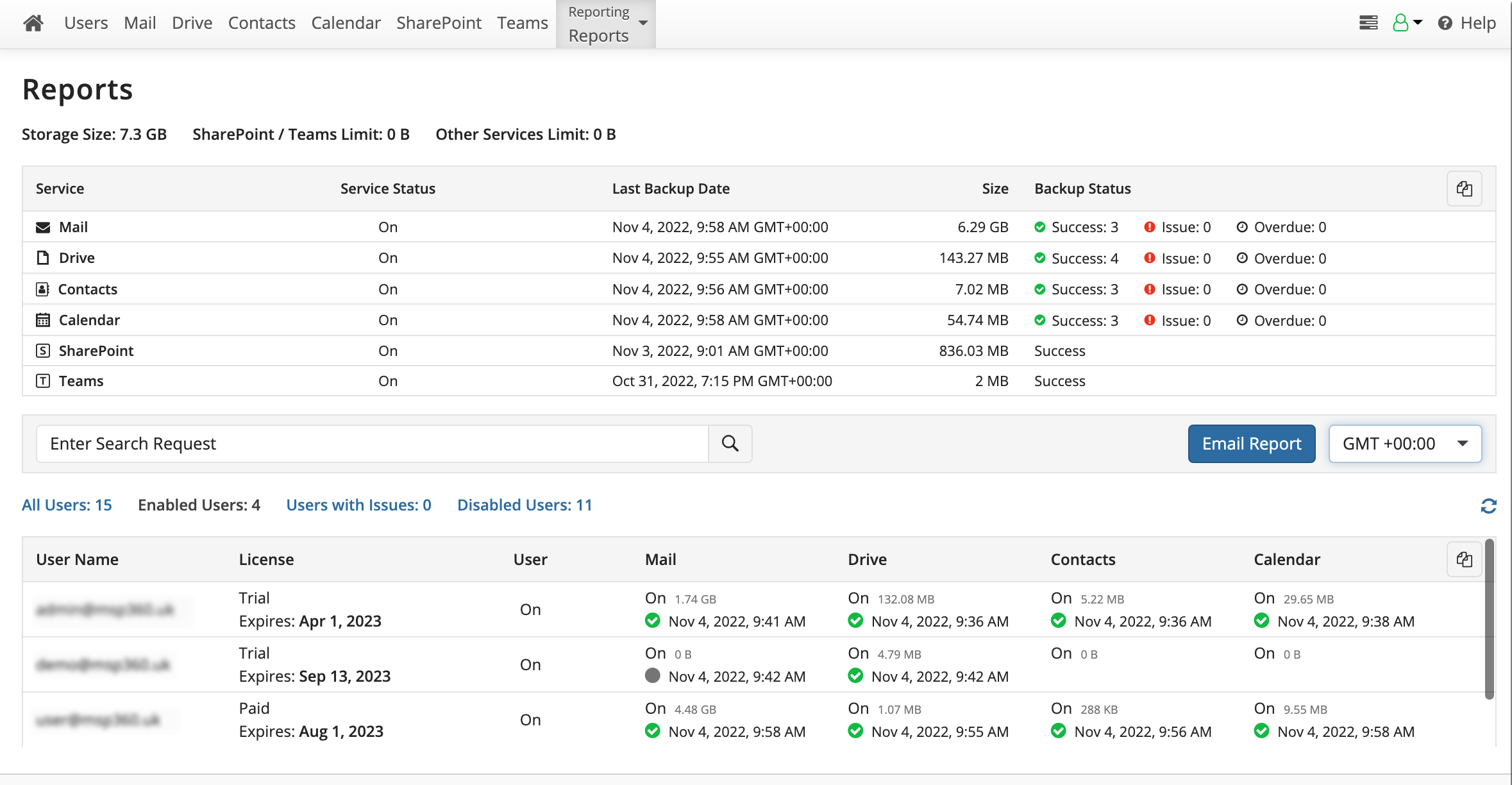Click the Email Report button
The image size is (1512, 785).
[1252, 443]
